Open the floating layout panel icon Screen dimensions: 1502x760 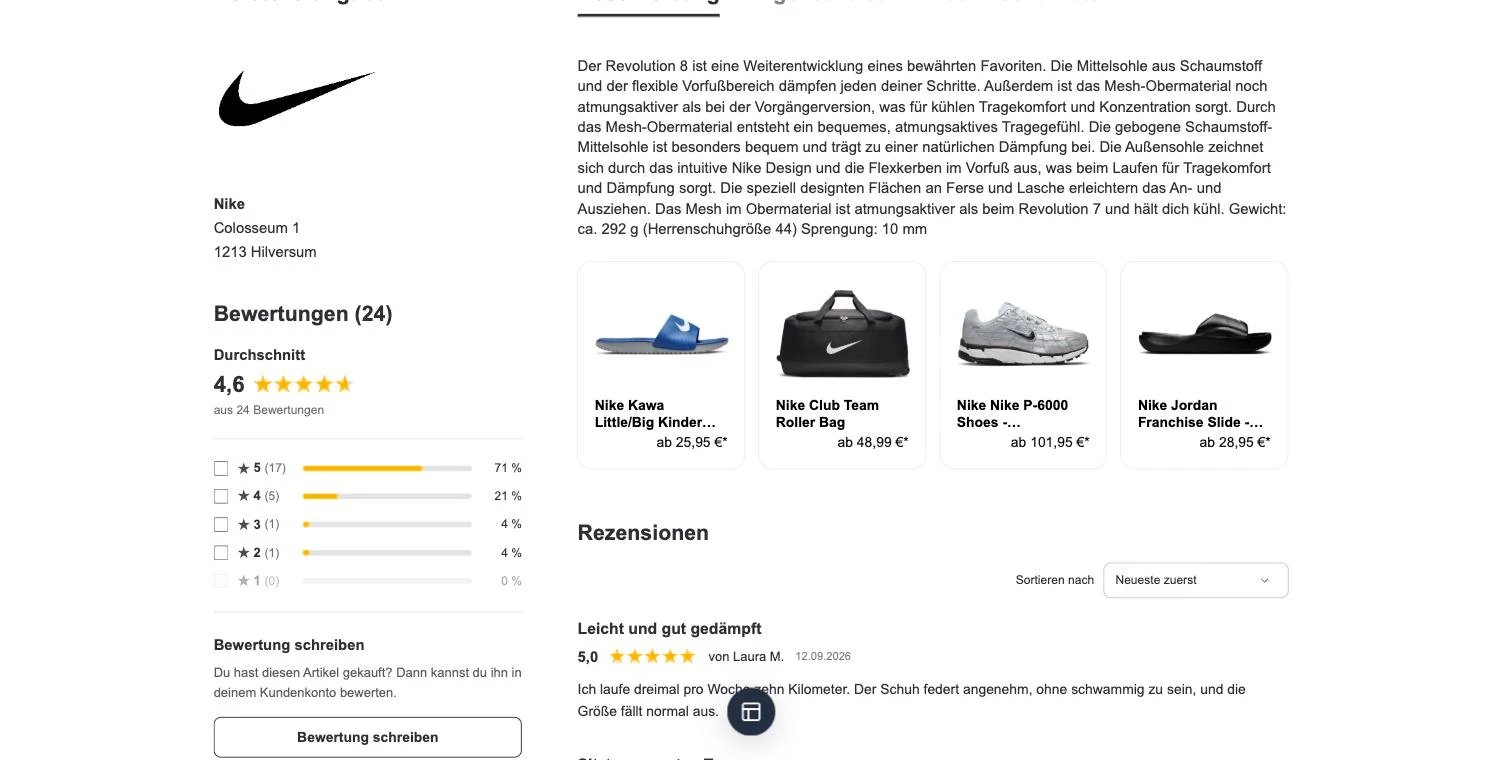click(751, 712)
